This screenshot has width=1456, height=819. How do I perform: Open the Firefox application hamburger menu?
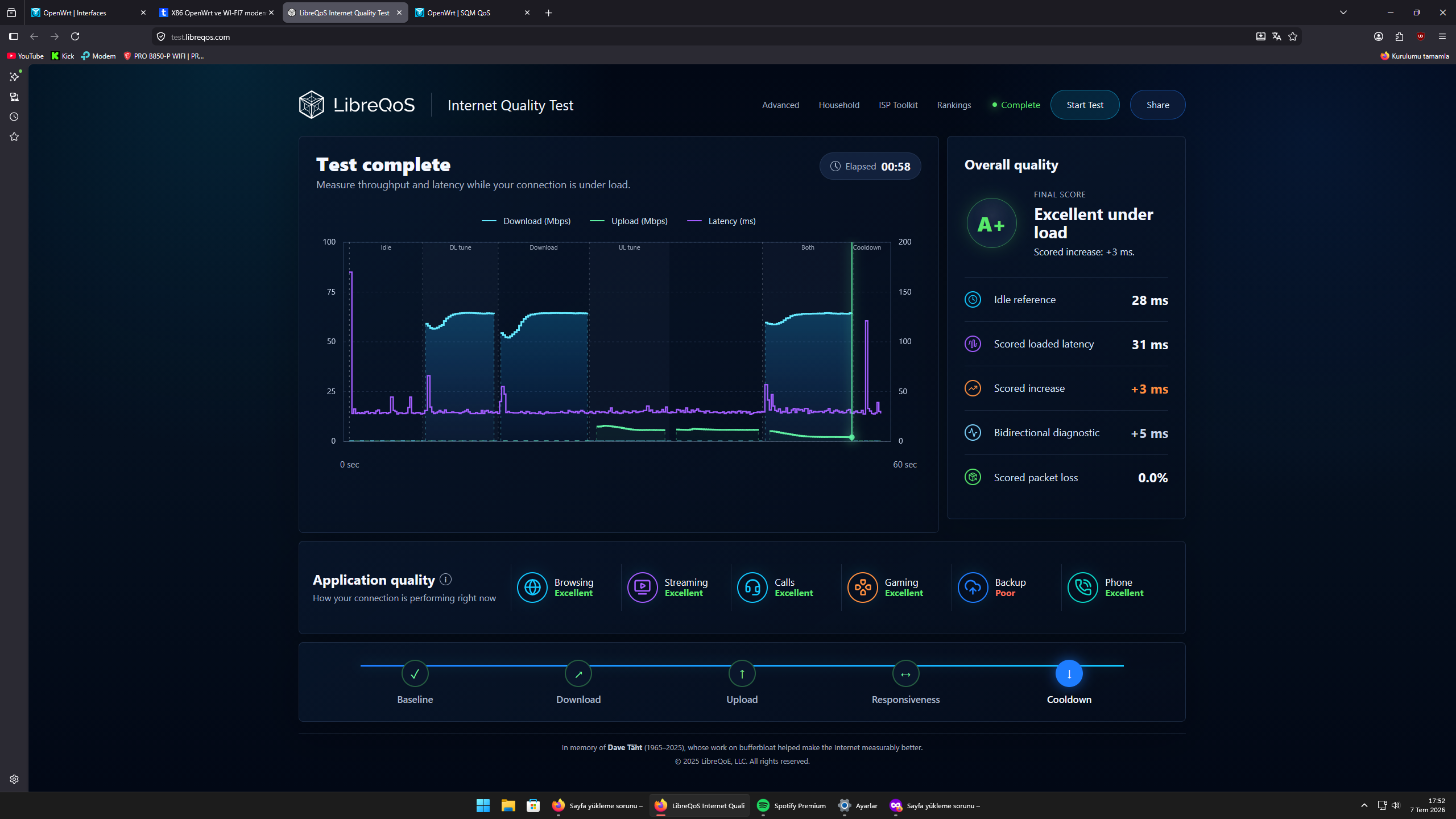pyautogui.click(x=1442, y=36)
